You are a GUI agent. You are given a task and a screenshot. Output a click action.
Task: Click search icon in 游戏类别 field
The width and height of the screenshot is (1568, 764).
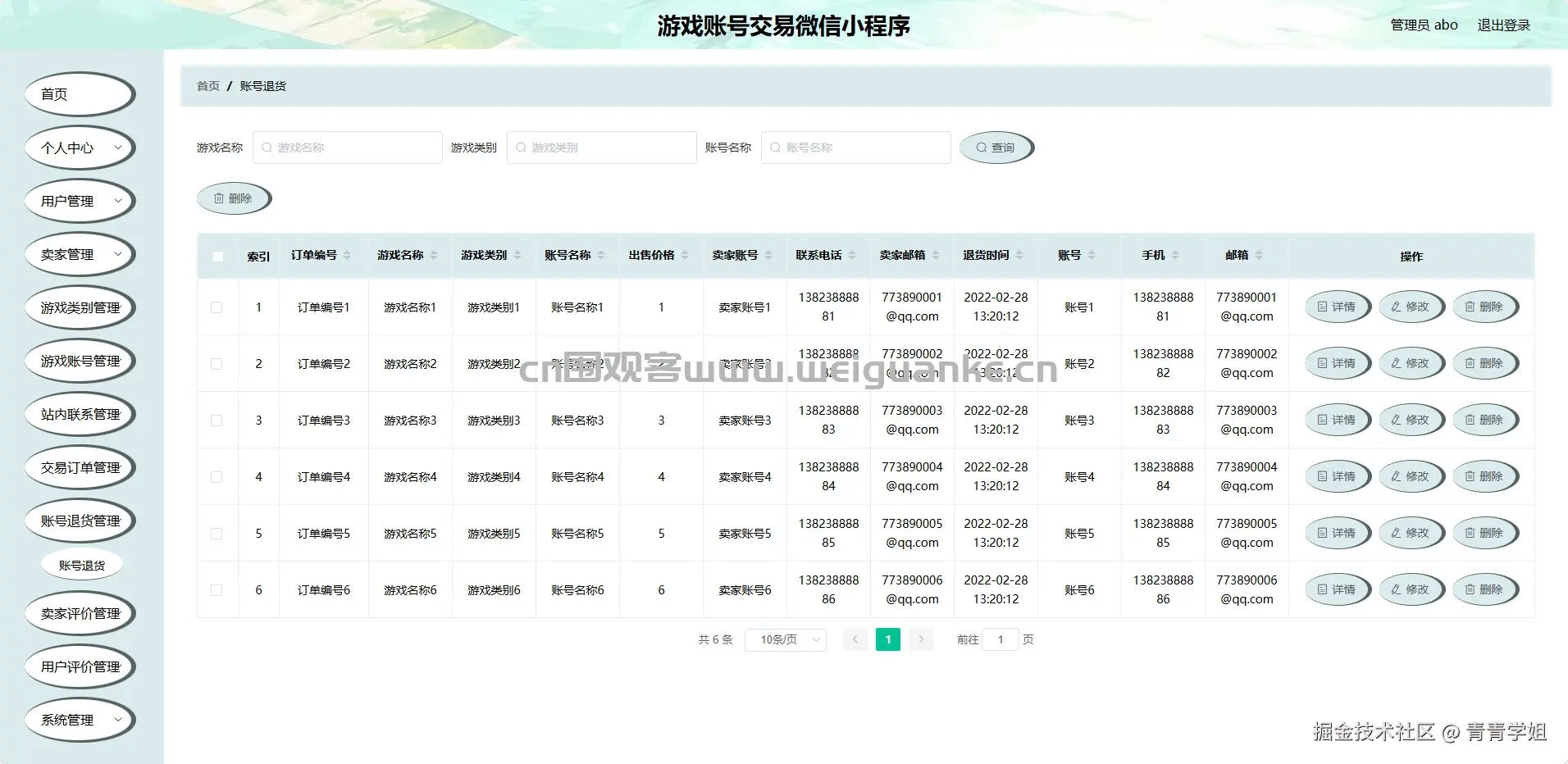521,148
